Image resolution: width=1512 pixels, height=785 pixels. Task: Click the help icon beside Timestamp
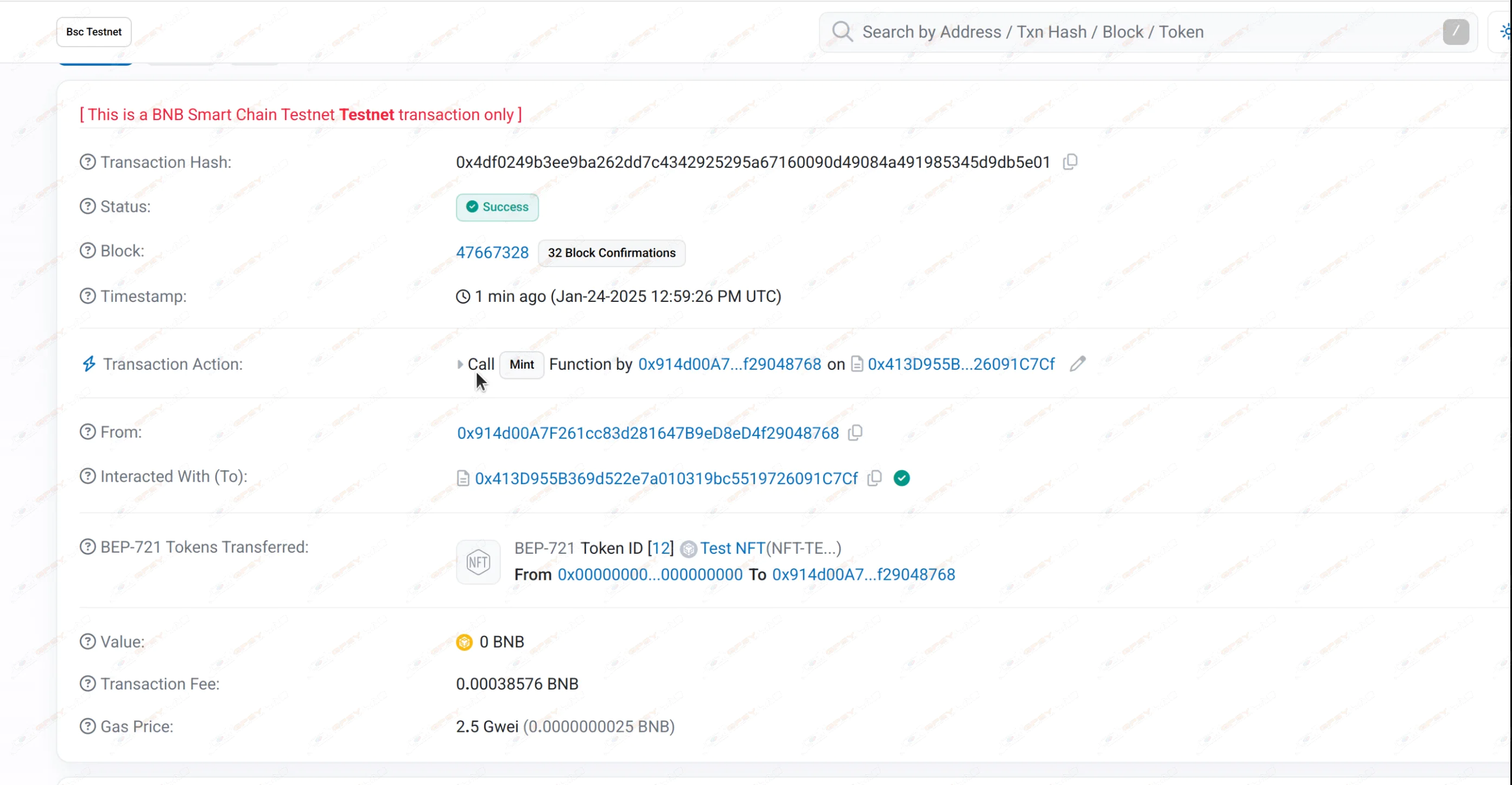(x=87, y=296)
